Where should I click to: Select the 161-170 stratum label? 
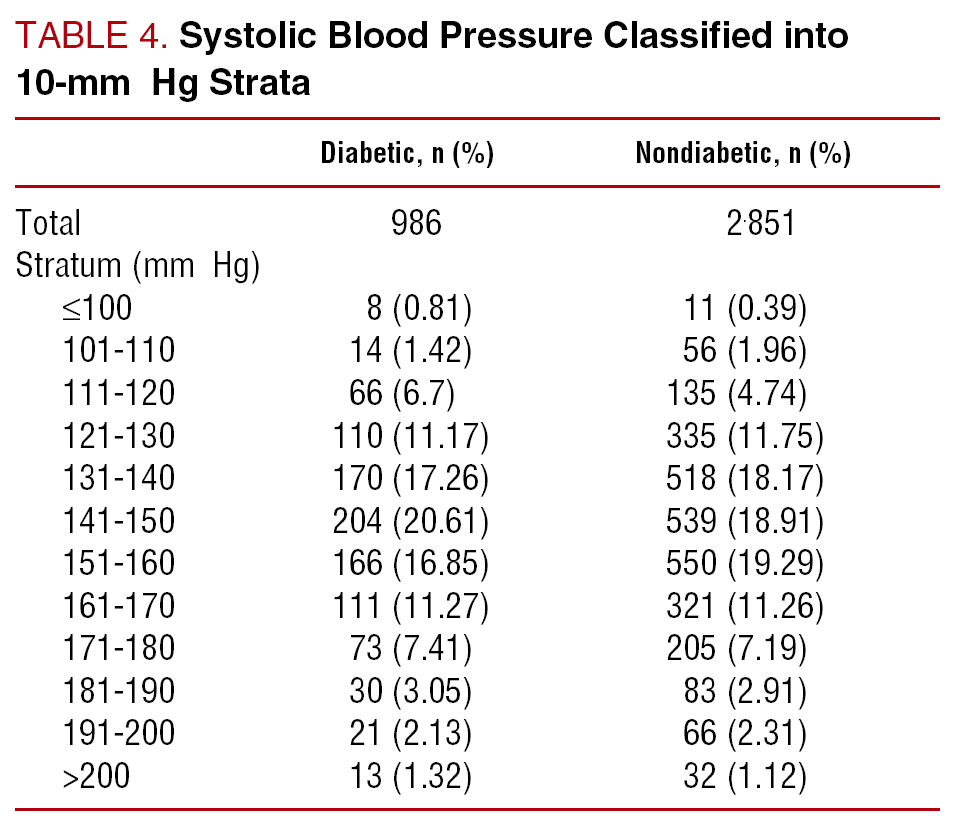118,606
